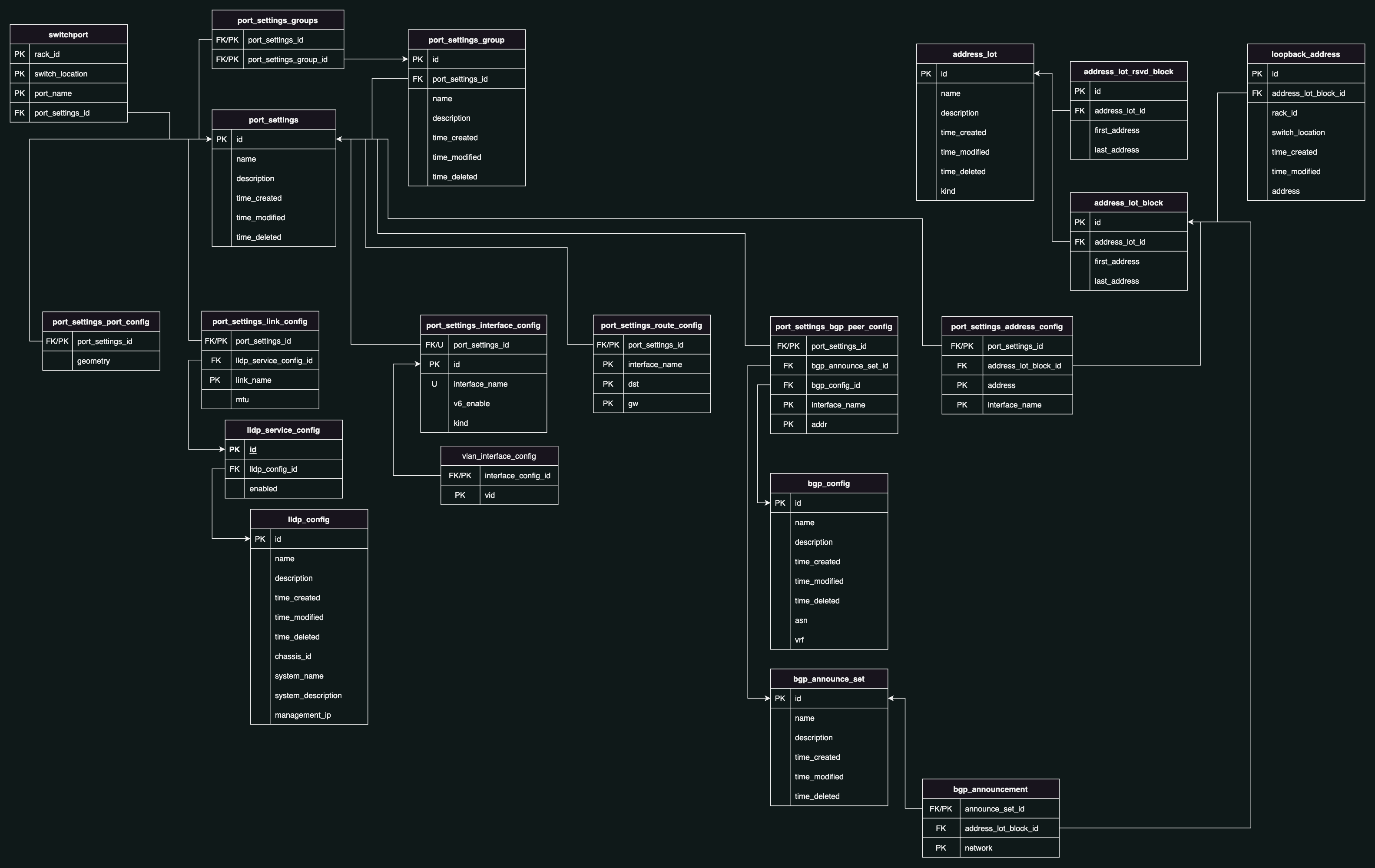Select address_lot_block table header
Screen dimensions: 1375x868
1128,202
